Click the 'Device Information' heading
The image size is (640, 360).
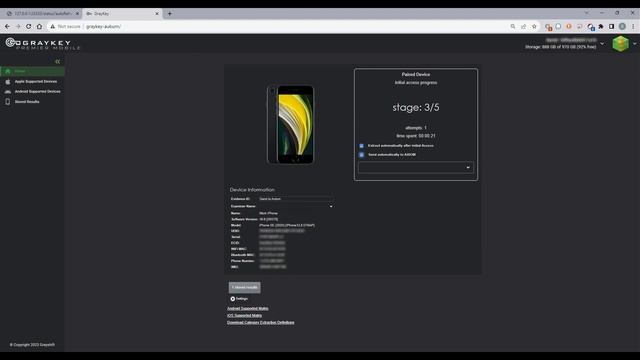252,190
